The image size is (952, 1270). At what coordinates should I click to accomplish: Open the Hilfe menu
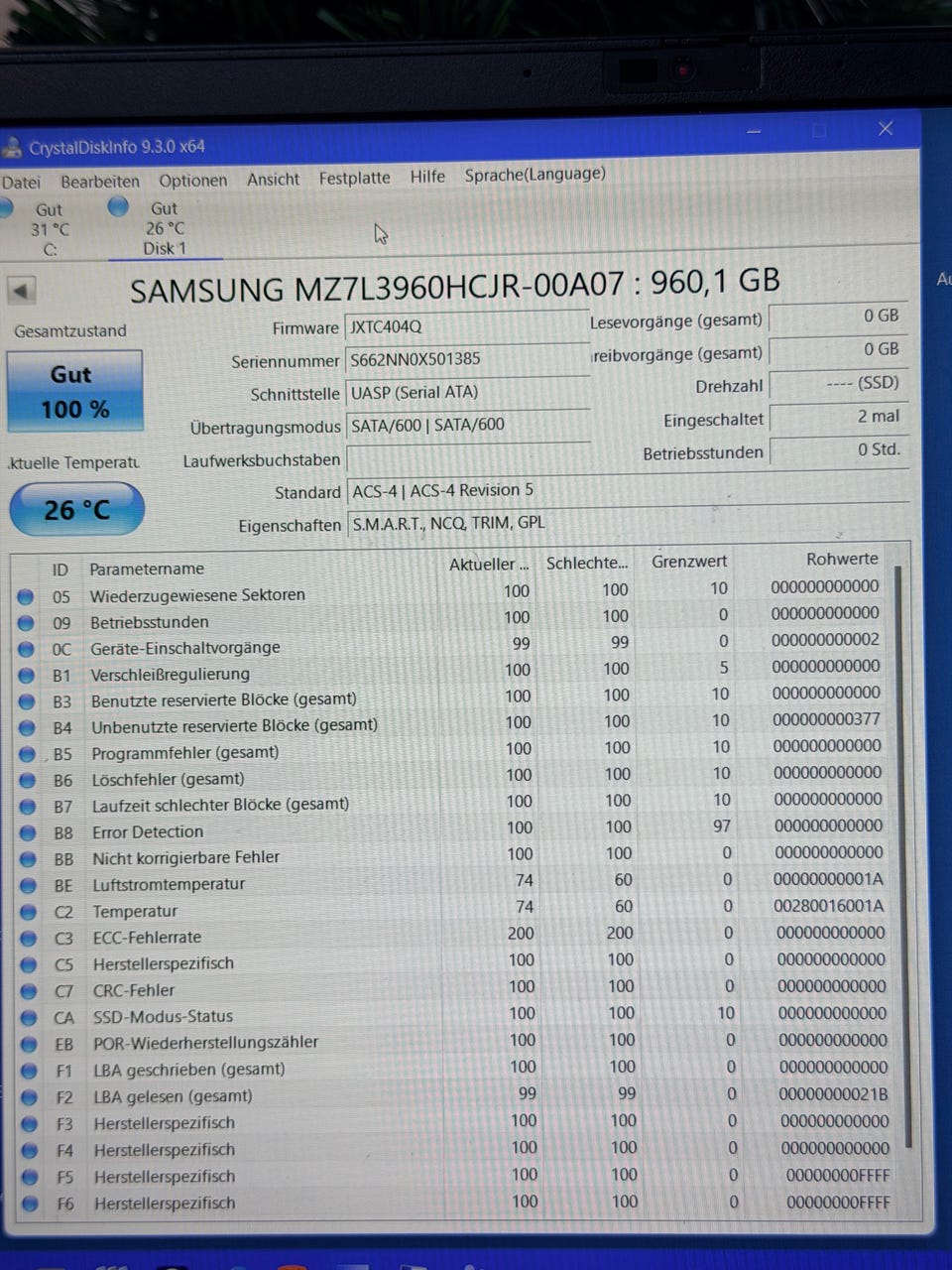click(427, 177)
